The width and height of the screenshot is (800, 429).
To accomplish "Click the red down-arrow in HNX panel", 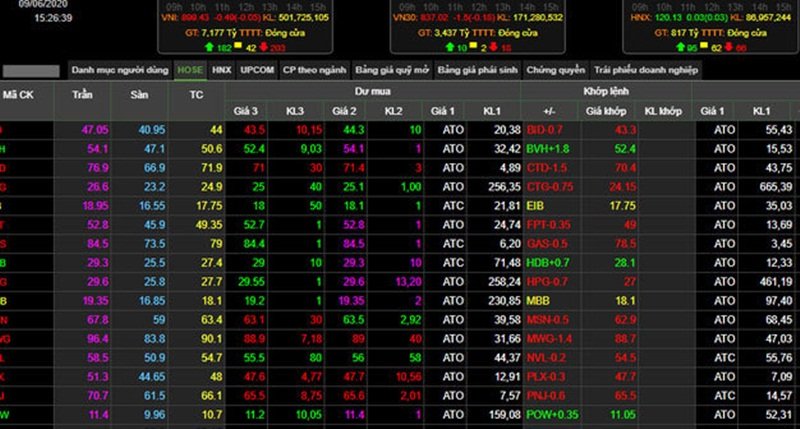I will (729, 47).
